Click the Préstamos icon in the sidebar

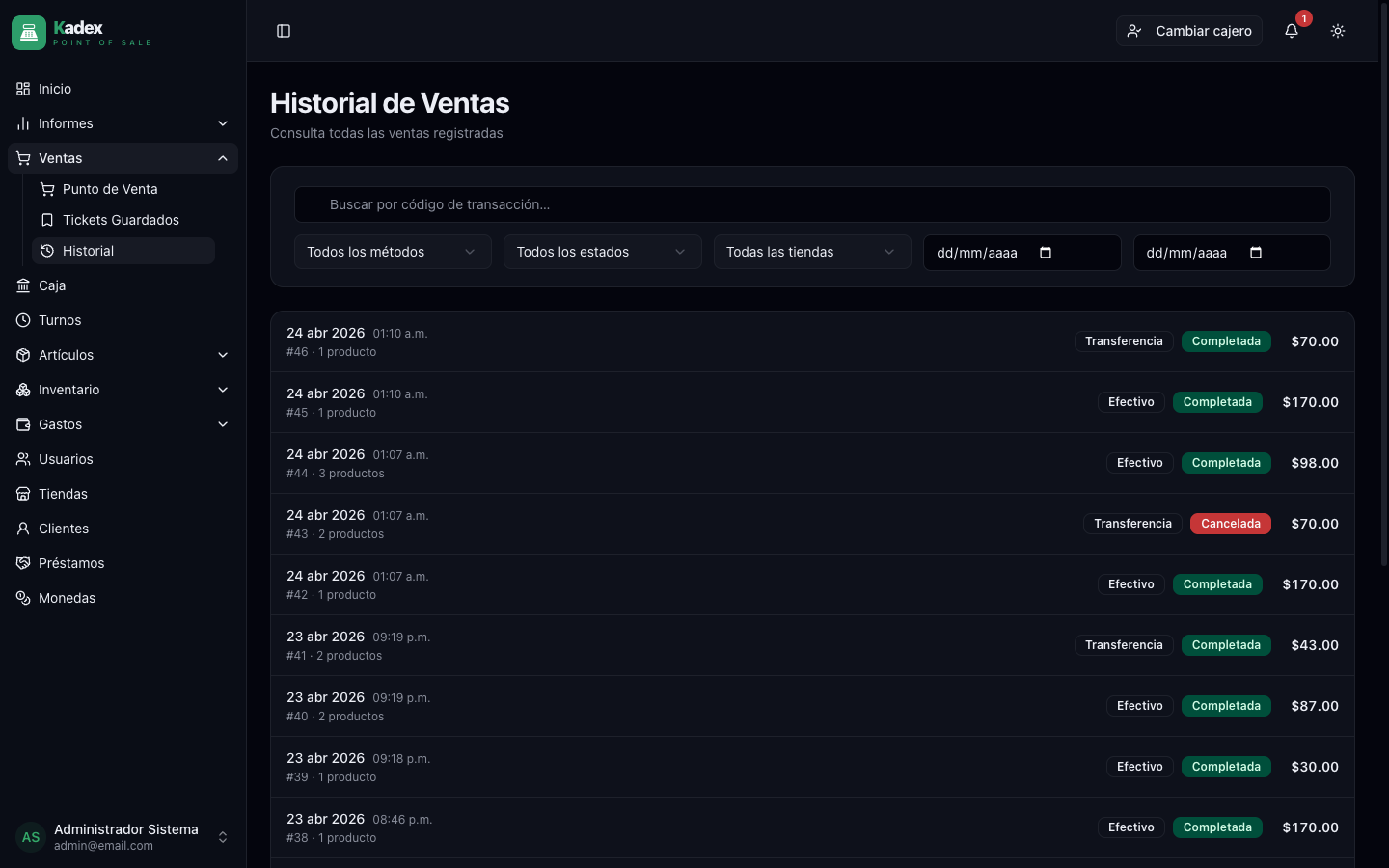tap(22, 563)
